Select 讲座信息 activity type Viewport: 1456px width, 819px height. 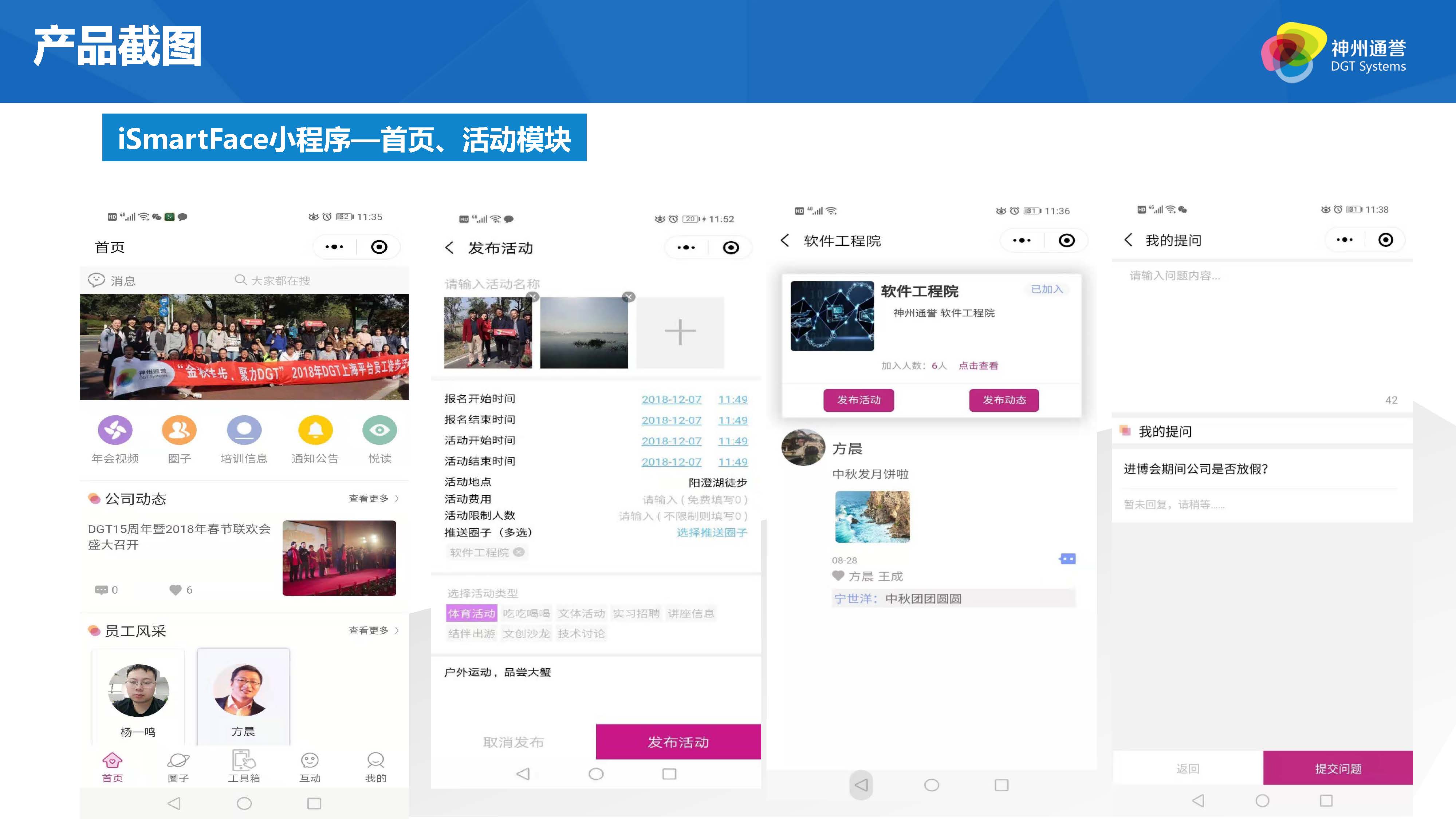click(x=691, y=613)
